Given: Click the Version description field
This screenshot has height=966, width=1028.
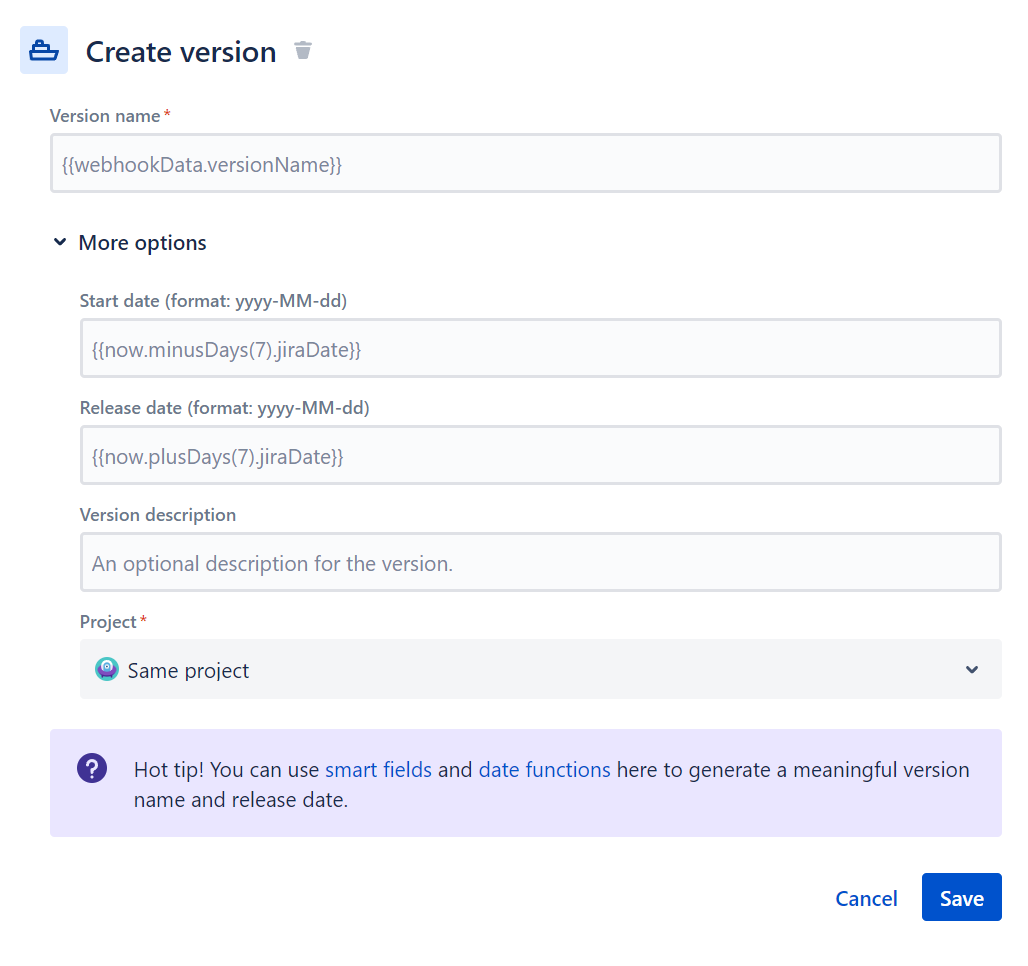Looking at the screenshot, I should pyautogui.click(x=540, y=562).
